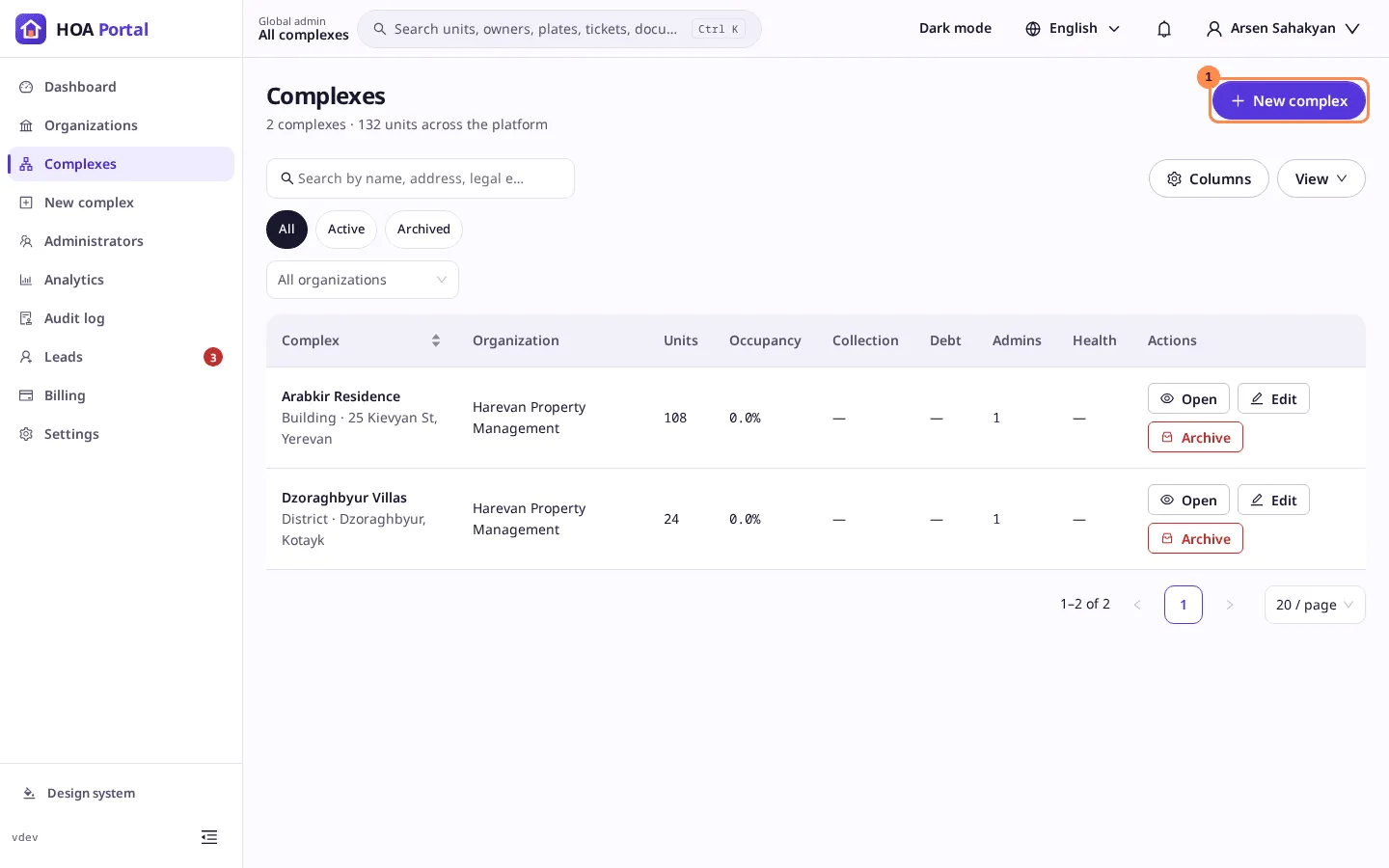This screenshot has height=868, width=1389.
Task: Open New complex sidebar item
Action: click(x=121, y=203)
